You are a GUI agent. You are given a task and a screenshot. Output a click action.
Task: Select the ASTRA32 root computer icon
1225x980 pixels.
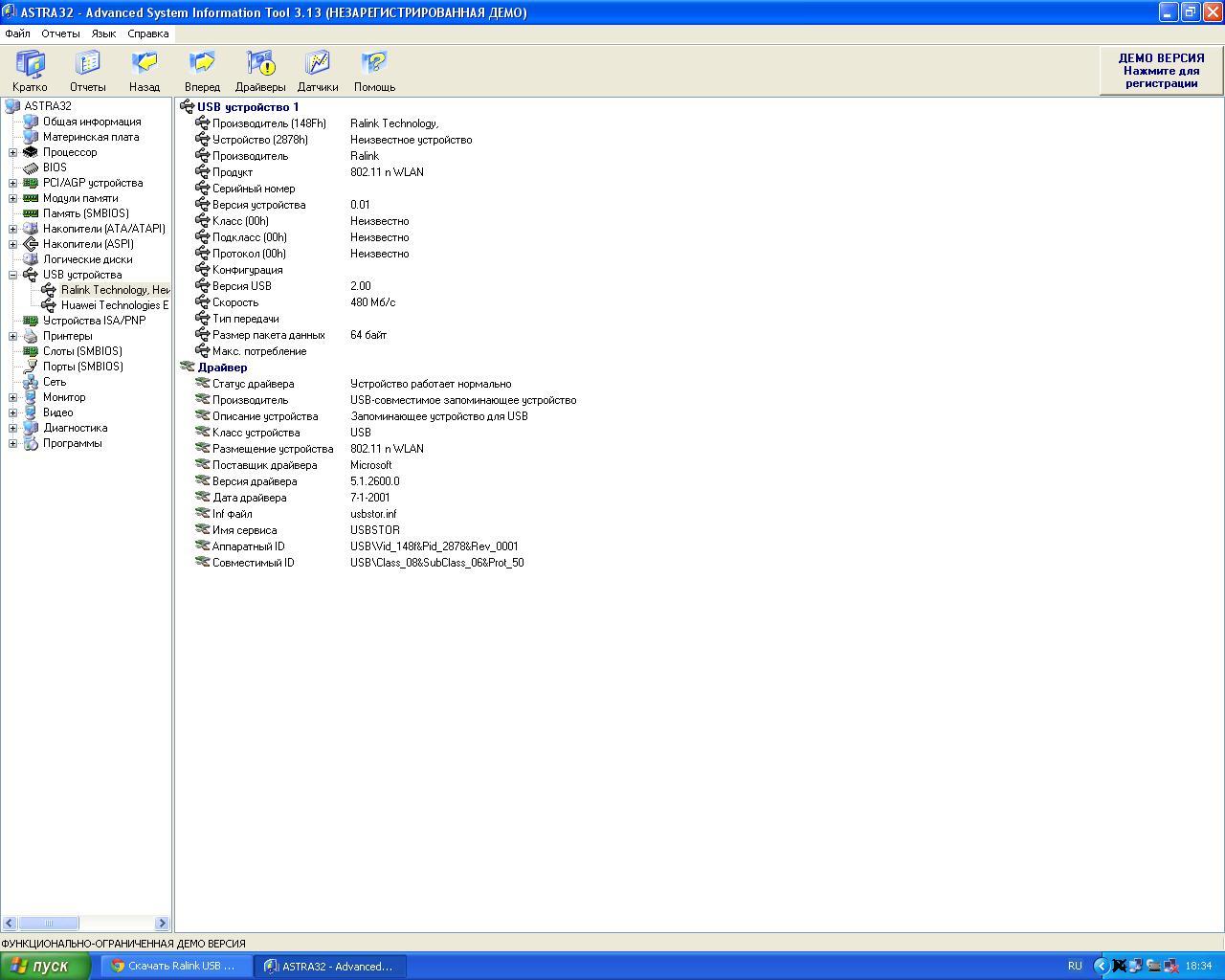(x=12, y=106)
